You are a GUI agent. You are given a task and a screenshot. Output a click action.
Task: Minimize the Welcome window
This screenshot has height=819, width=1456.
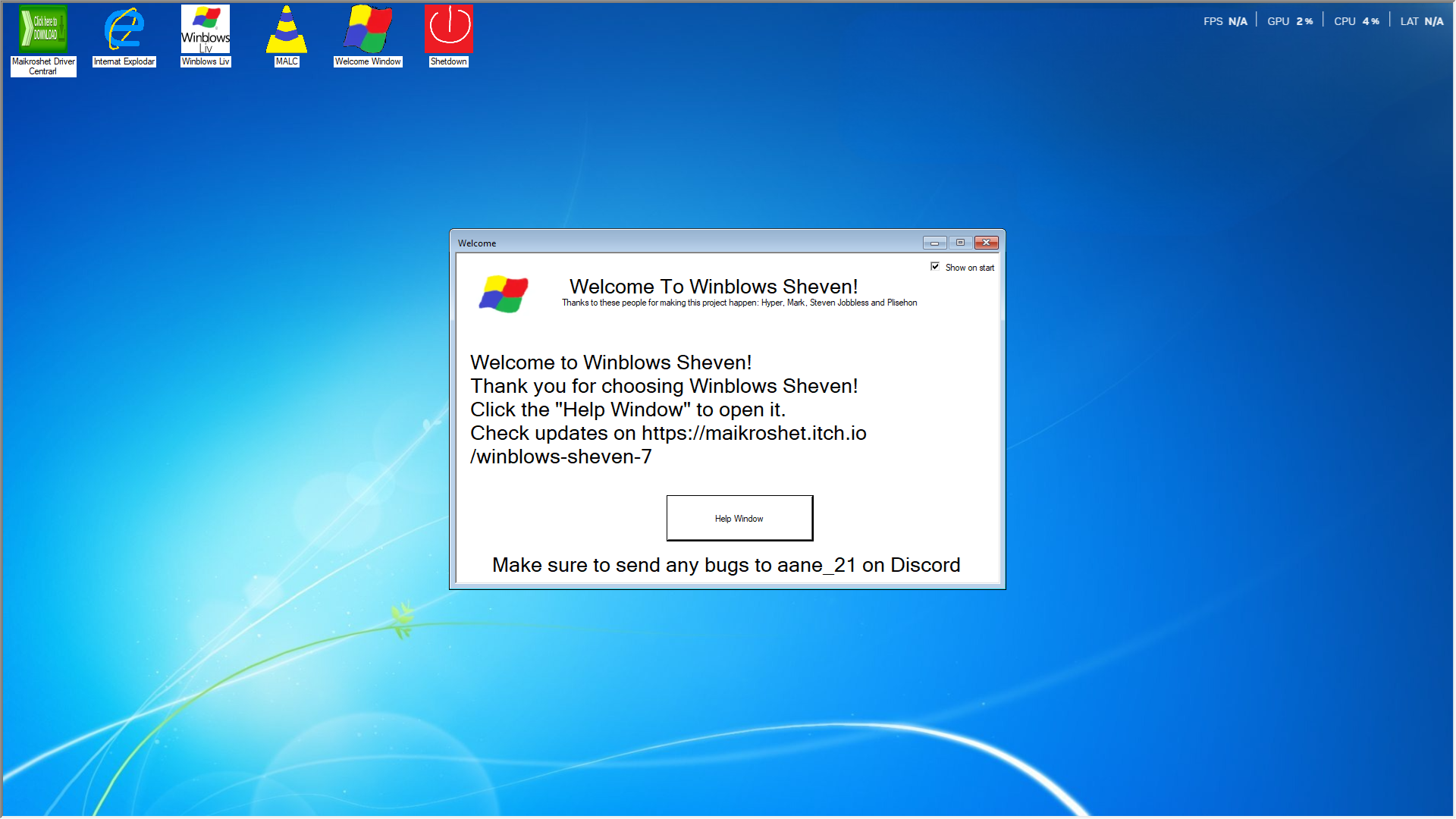934,243
